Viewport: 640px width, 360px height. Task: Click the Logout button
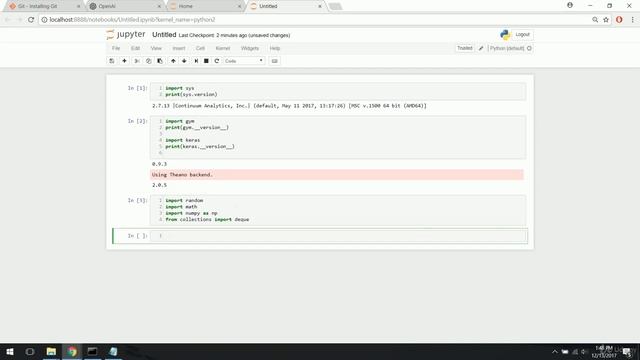coord(522,35)
